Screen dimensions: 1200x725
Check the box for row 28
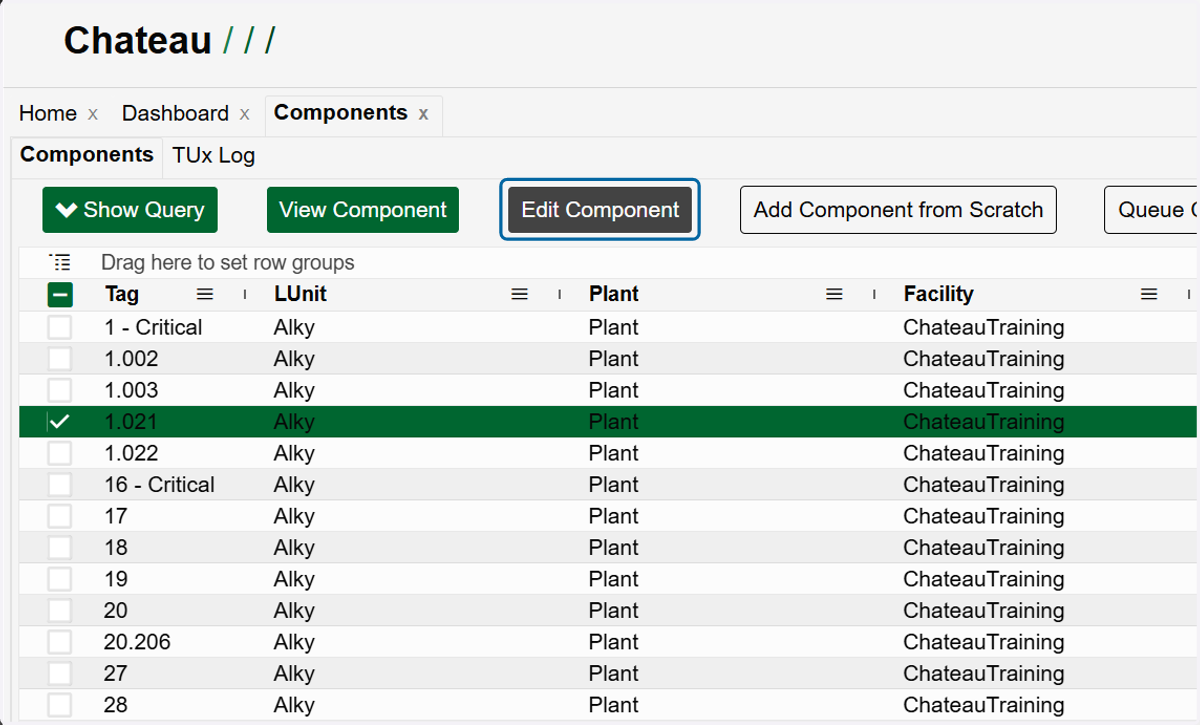tap(60, 705)
